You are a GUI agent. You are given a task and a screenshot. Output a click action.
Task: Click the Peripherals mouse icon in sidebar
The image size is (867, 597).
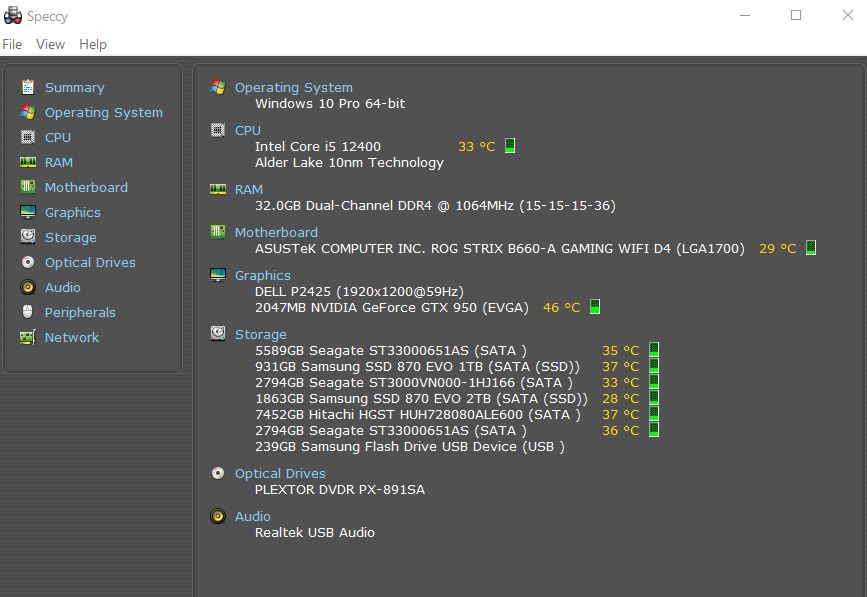click(x=28, y=312)
